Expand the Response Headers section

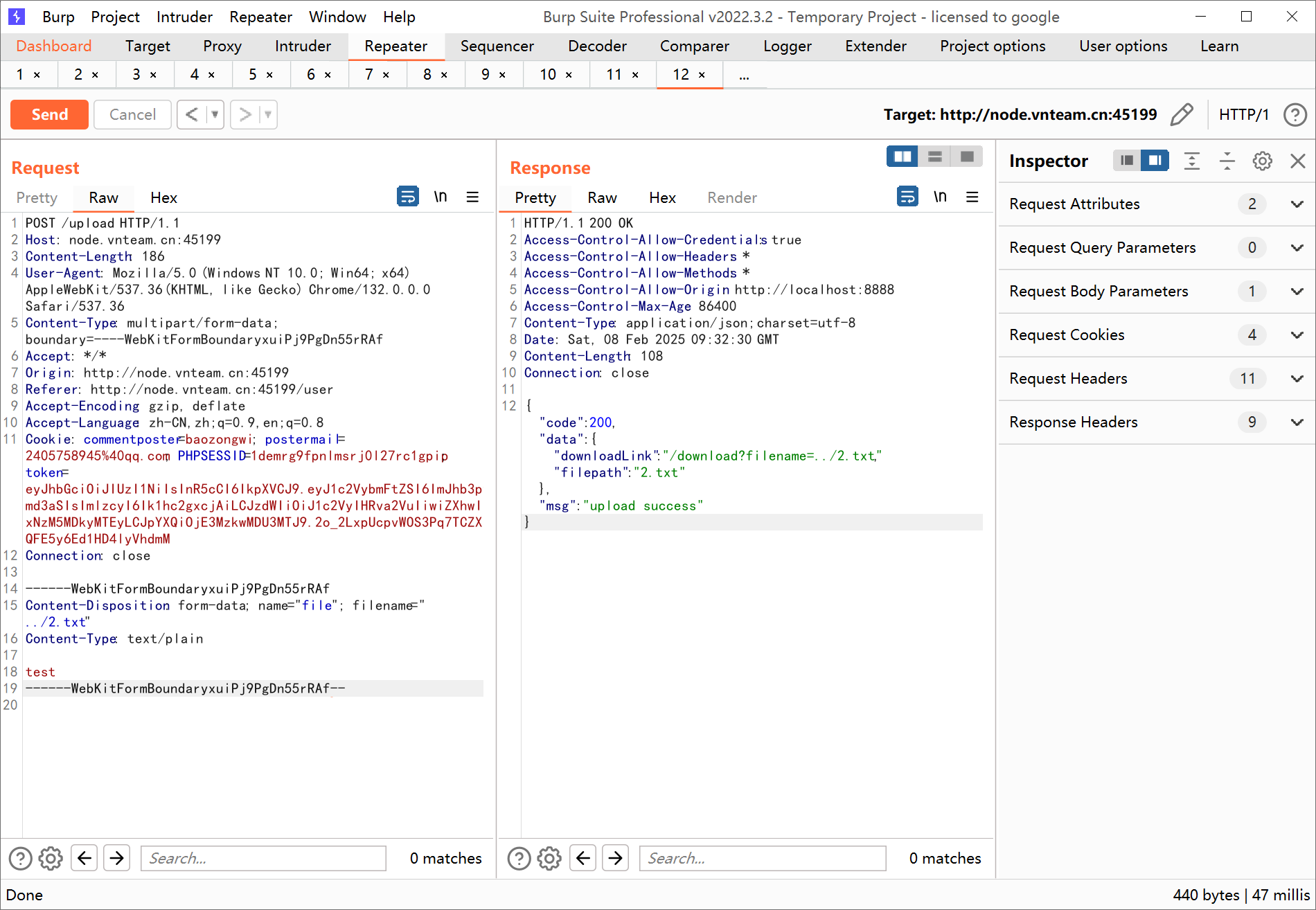pyautogui.click(x=1297, y=422)
